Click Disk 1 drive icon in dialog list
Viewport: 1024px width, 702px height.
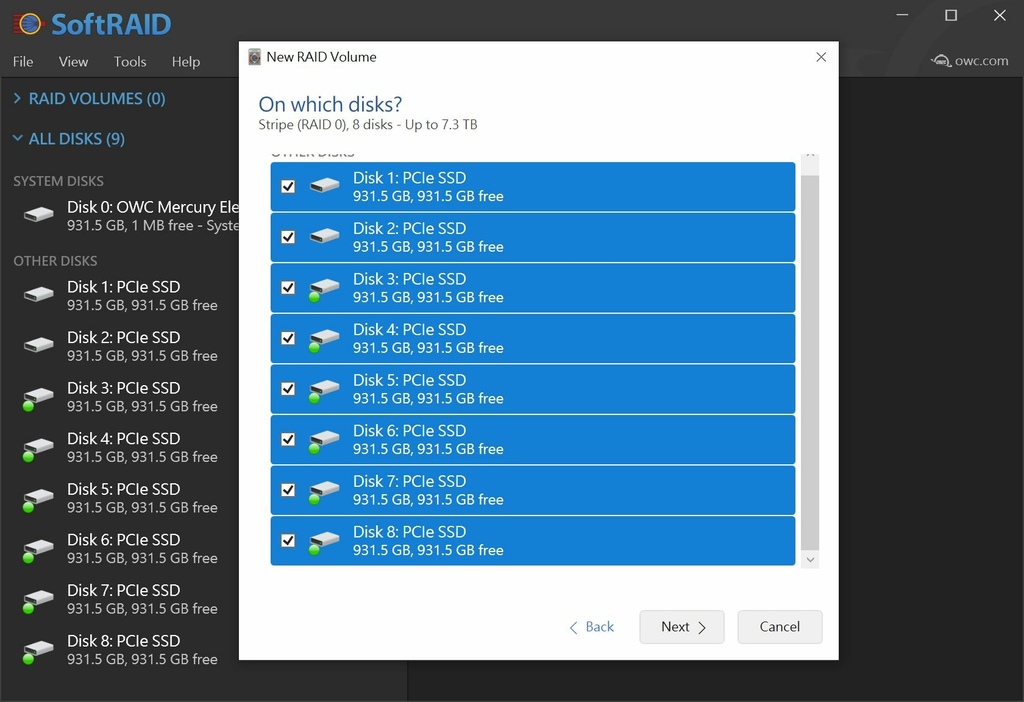(x=325, y=185)
